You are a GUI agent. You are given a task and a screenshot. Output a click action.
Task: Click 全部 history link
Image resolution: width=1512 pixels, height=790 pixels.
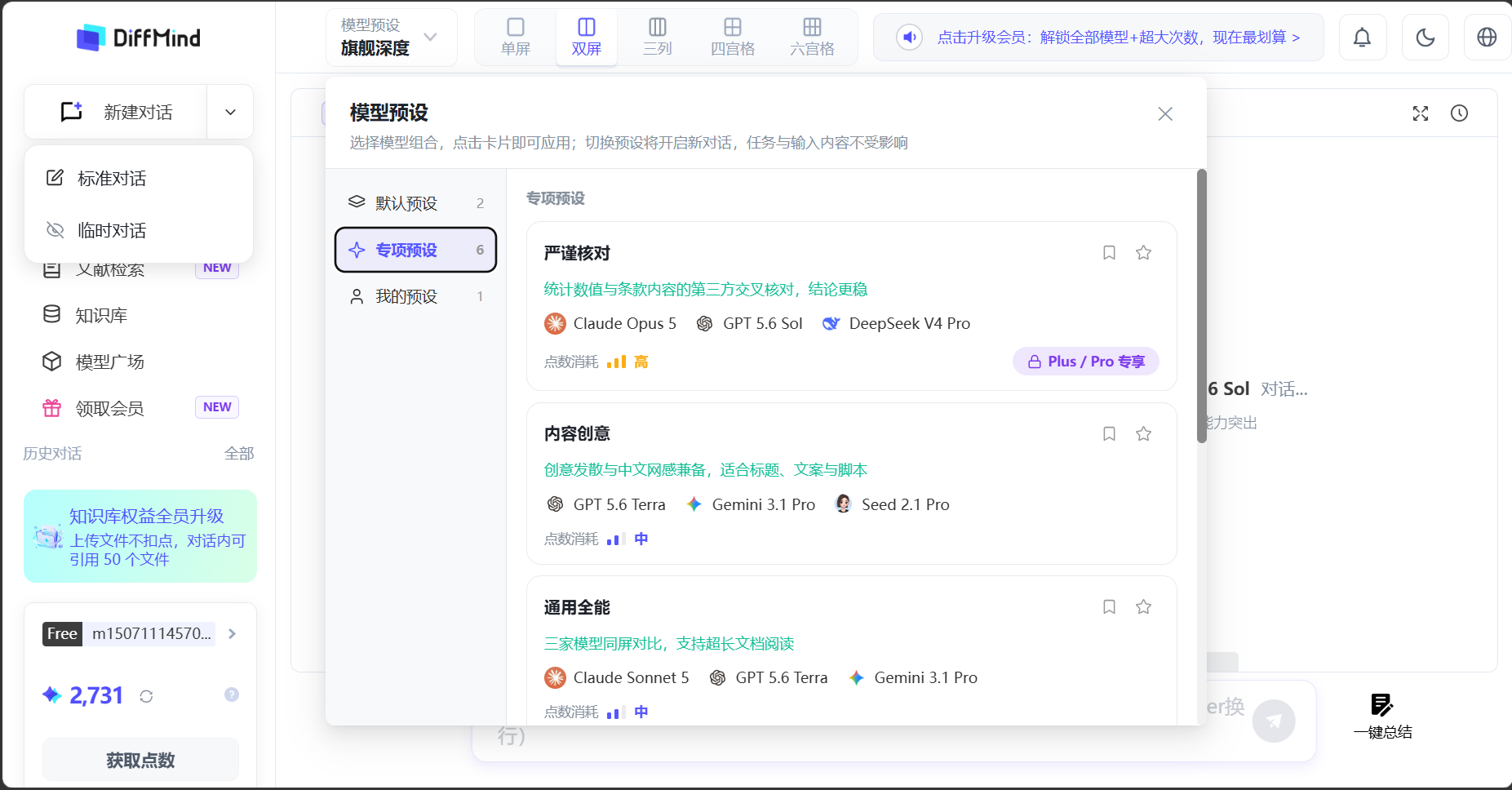click(239, 454)
